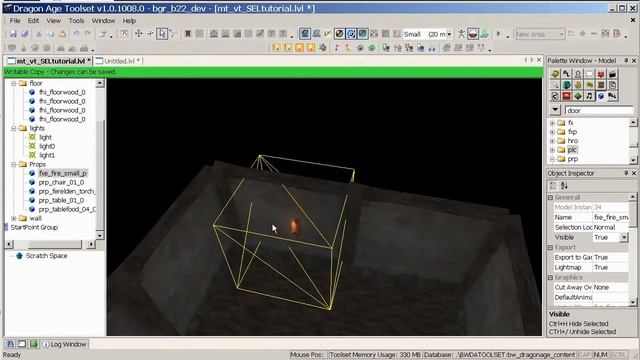Click the document page palette icon

tap(612, 85)
